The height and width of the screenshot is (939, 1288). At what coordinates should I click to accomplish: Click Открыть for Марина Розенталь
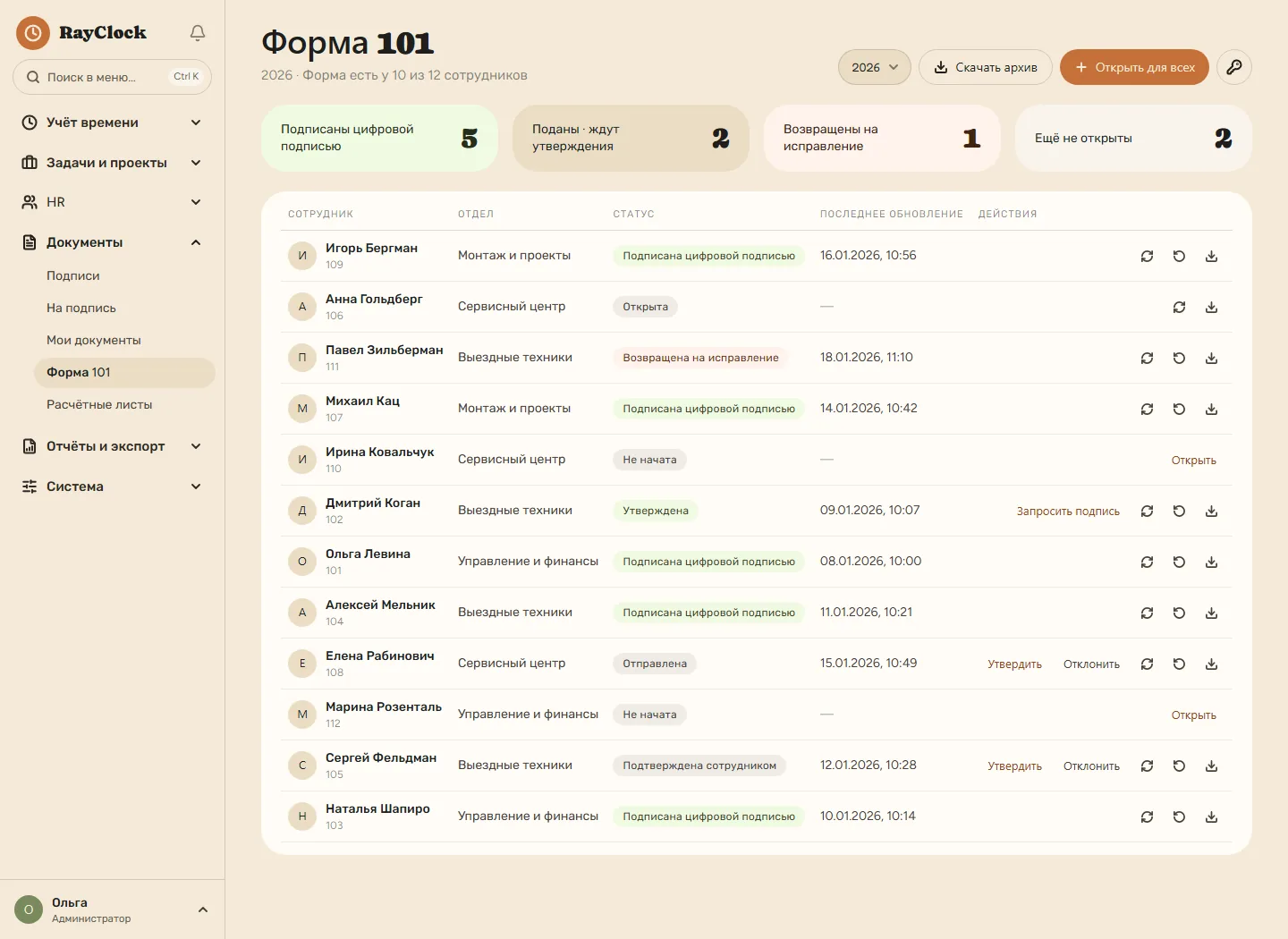click(x=1194, y=715)
